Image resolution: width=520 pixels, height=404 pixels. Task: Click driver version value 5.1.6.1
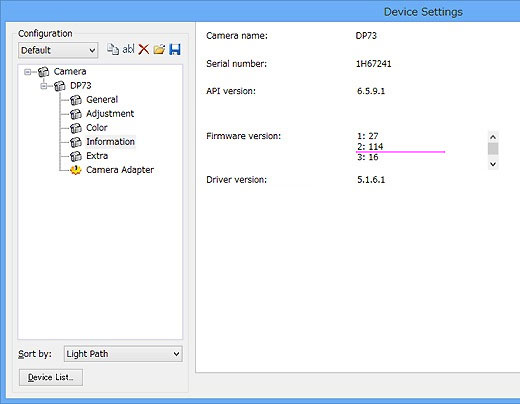tap(371, 180)
